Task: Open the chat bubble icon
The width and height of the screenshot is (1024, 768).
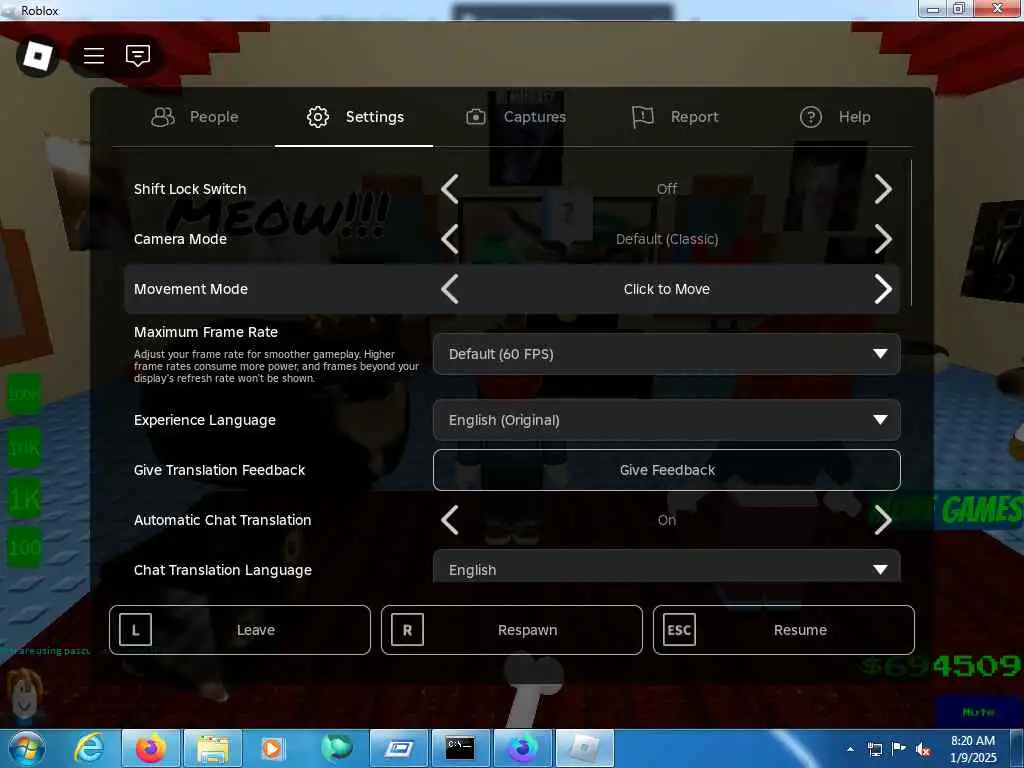Action: 138,56
